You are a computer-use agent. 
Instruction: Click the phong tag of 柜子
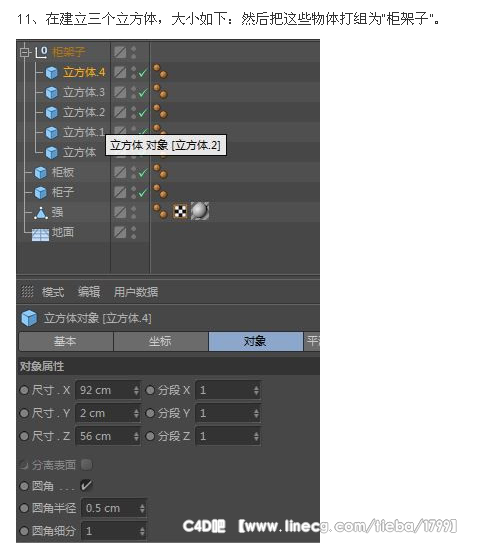coord(160,192)
